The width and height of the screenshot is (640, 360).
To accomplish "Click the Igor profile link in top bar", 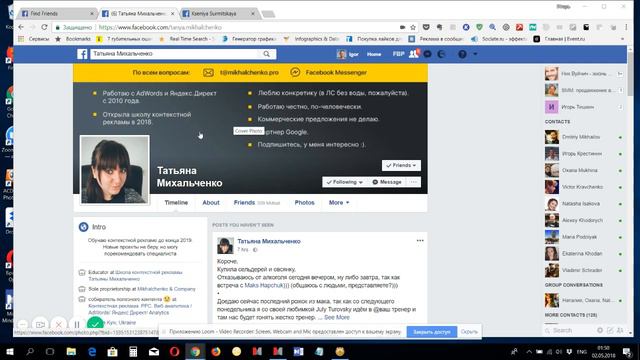I will click(348, 54).
